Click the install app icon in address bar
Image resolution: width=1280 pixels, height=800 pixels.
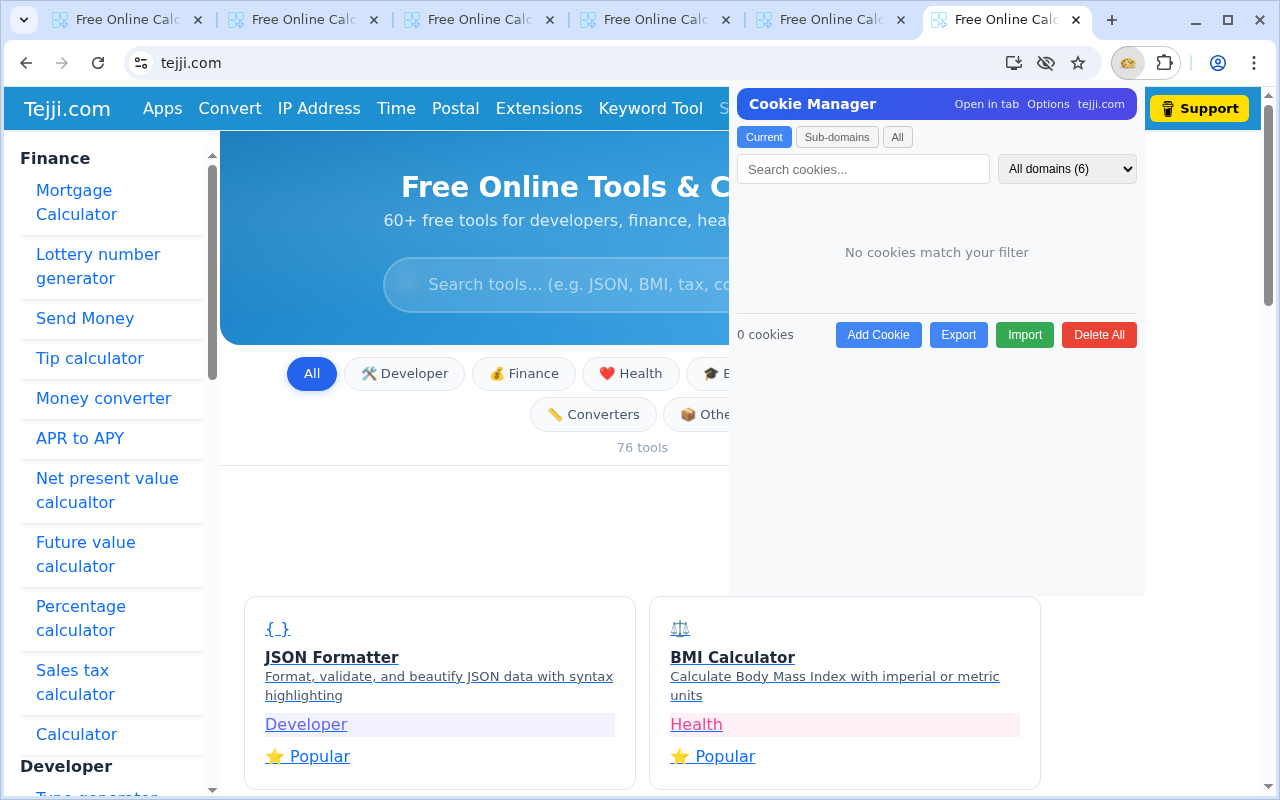tap(1014, 63)
